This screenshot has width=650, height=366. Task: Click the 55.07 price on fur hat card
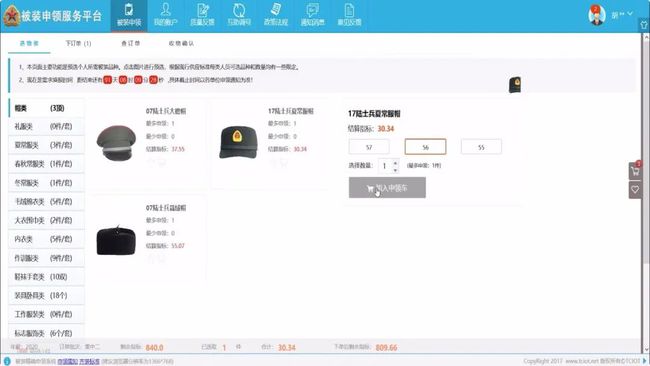(178, 246)
